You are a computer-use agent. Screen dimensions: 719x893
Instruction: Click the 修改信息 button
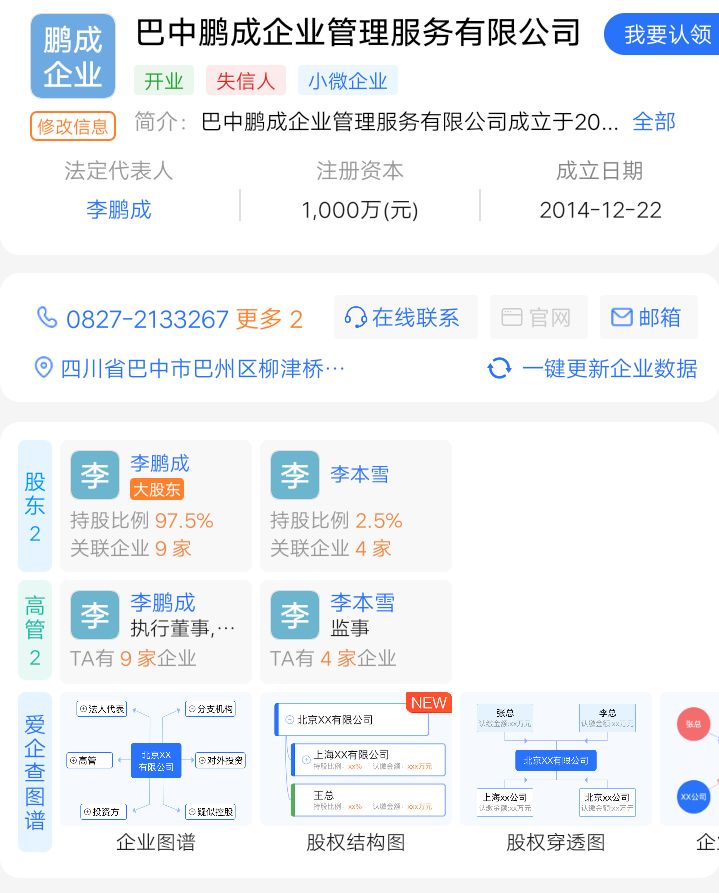[x=73, y=127]
